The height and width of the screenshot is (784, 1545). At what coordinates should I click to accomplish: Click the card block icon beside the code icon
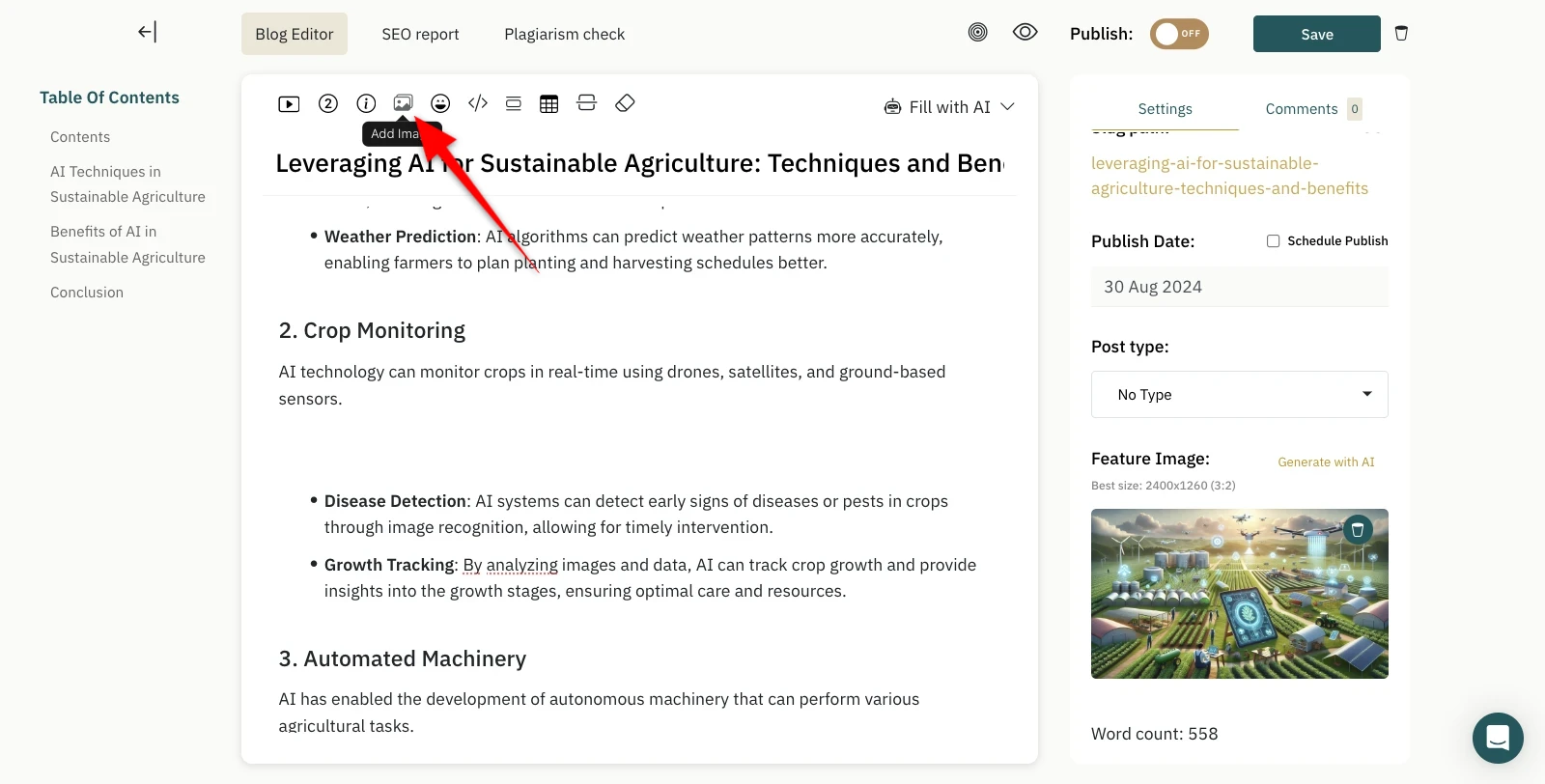pyautogui.click(x=514, y=103)
